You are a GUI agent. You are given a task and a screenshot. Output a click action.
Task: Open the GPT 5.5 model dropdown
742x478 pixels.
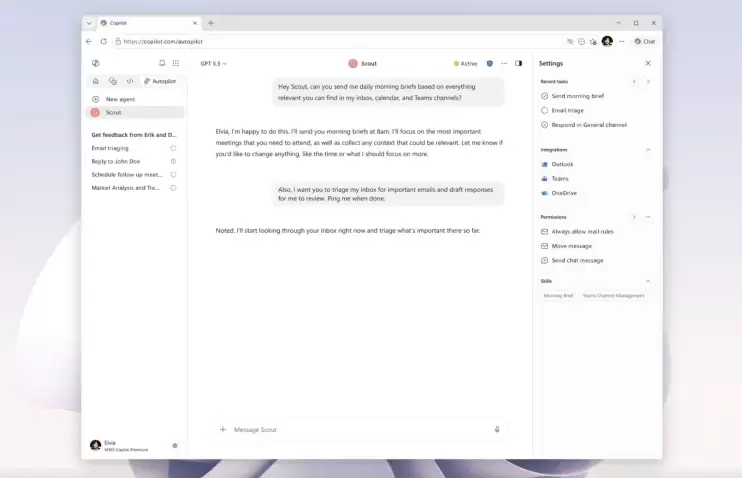[213, 63]
